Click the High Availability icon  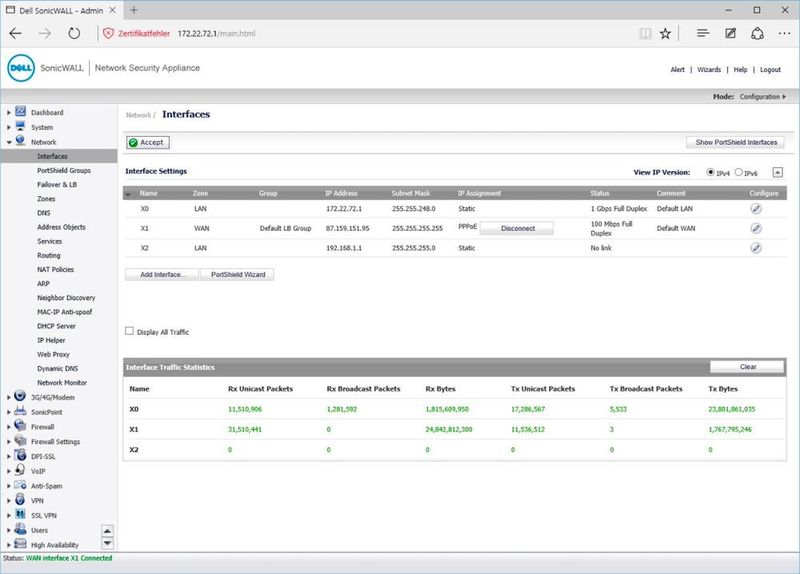20,544
